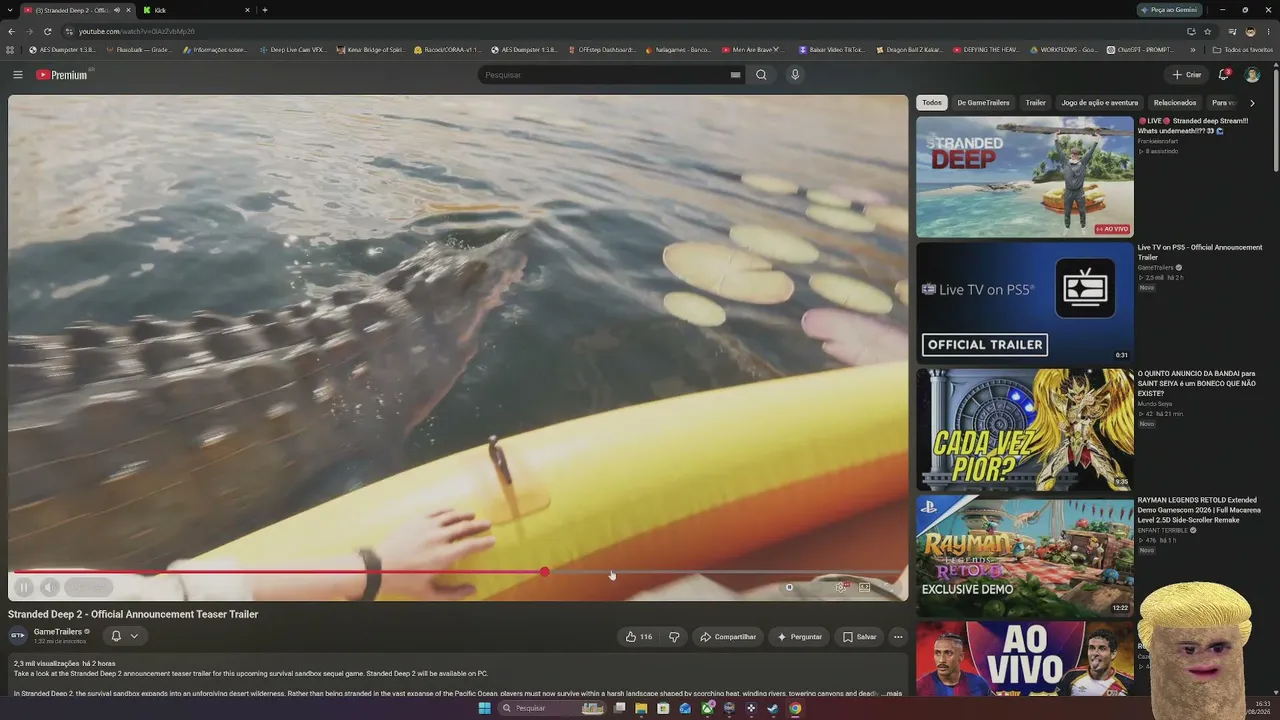
Task: Seek the video on the red progress bar
Action: pyautogui.click(x=458, y=572)
